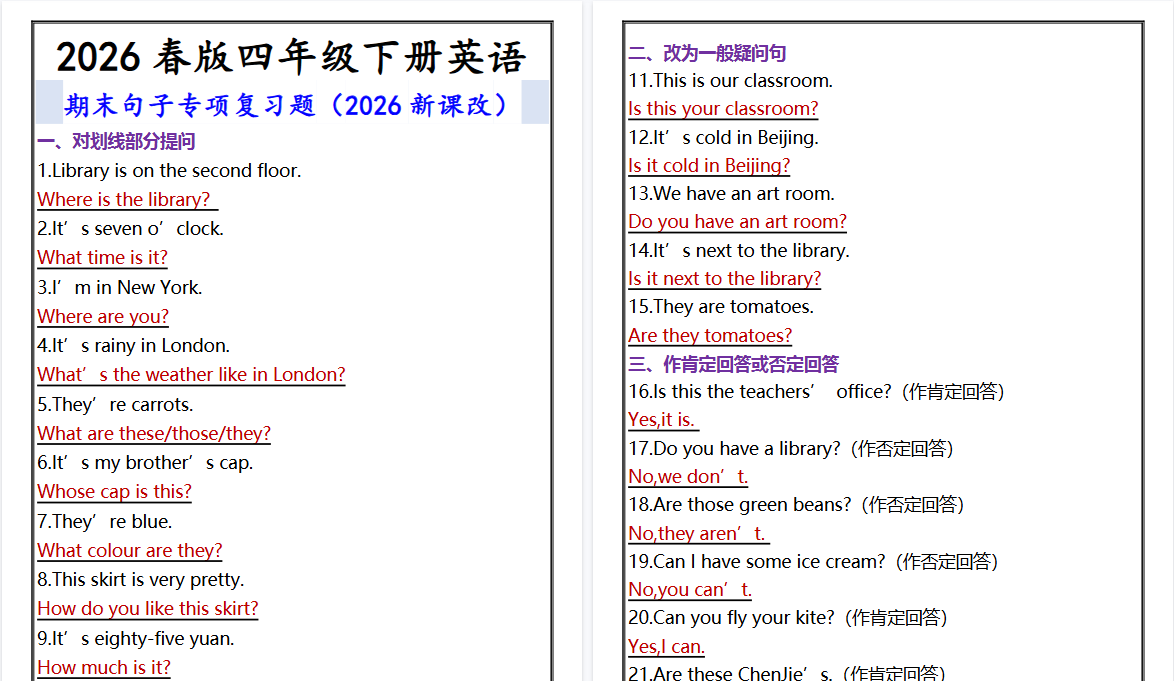Select sentence "15.They are tomatoes."
Image resolution: width=1174 pixels, height=681 pixels.
tap(721, 307)
